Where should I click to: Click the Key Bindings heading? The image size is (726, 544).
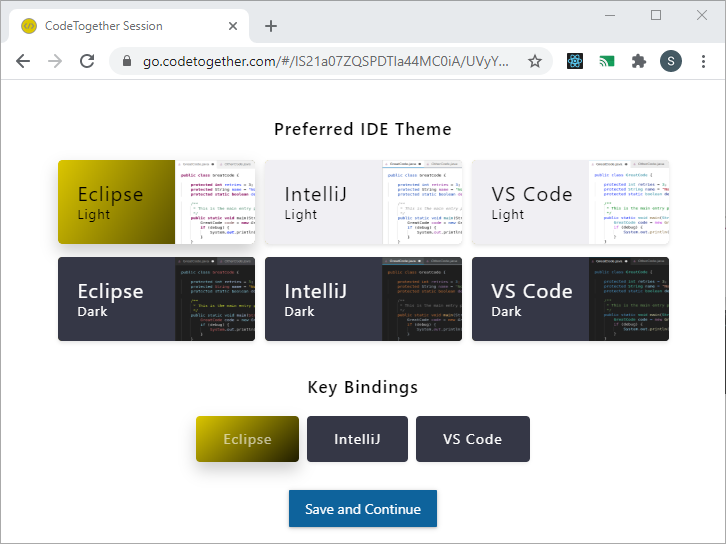pyautogui.click(x=363, y=387)
